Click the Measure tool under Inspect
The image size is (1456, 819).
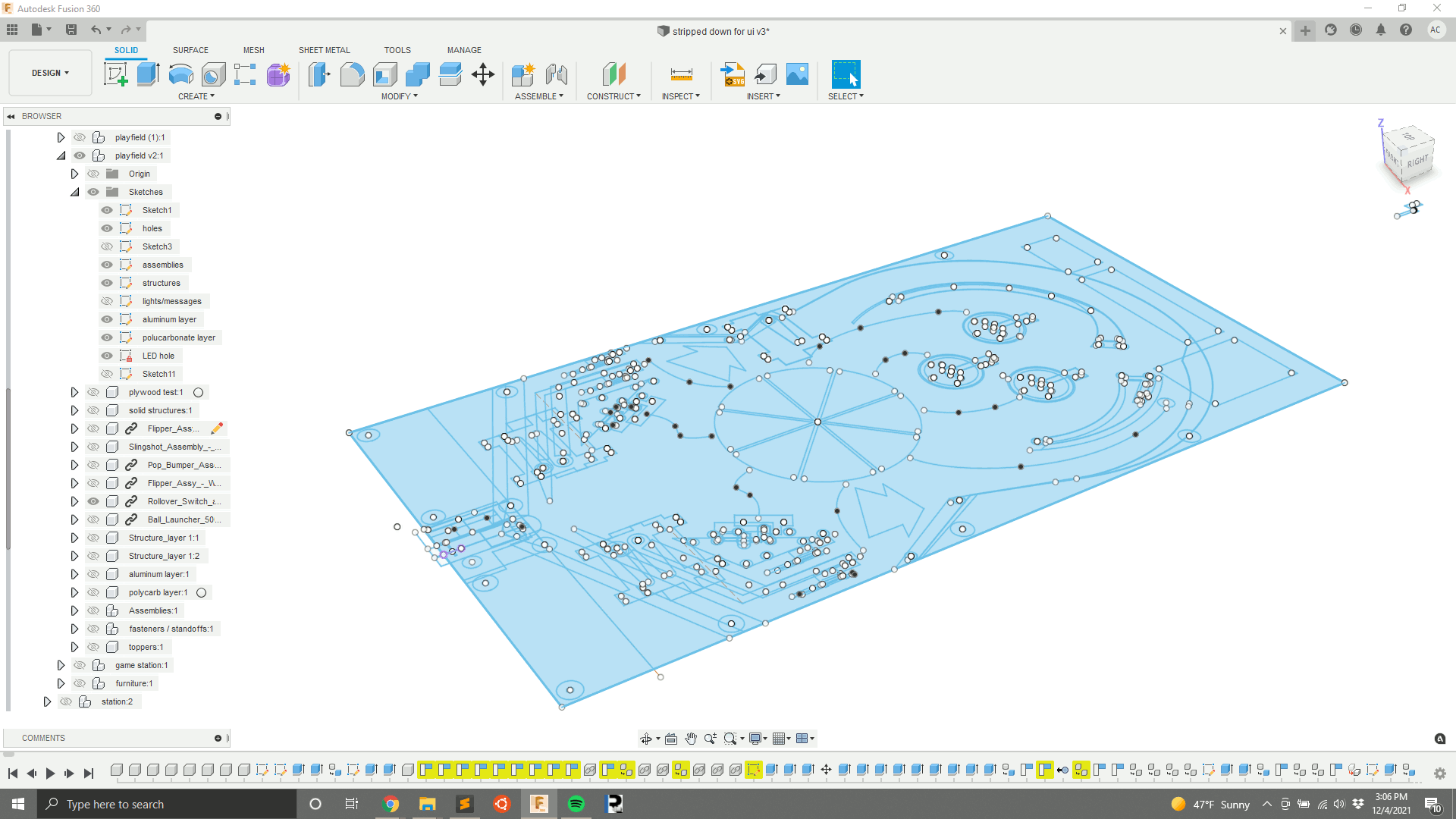click(x=681, y=74)
